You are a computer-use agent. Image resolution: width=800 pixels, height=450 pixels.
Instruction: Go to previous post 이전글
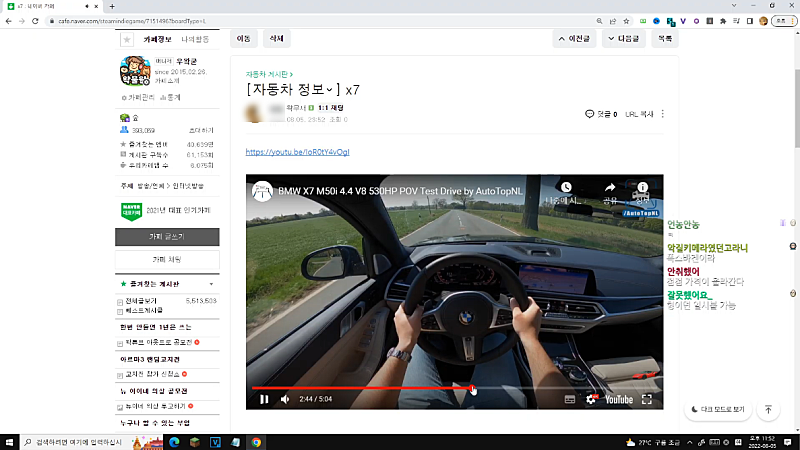[x=574, y=39]
